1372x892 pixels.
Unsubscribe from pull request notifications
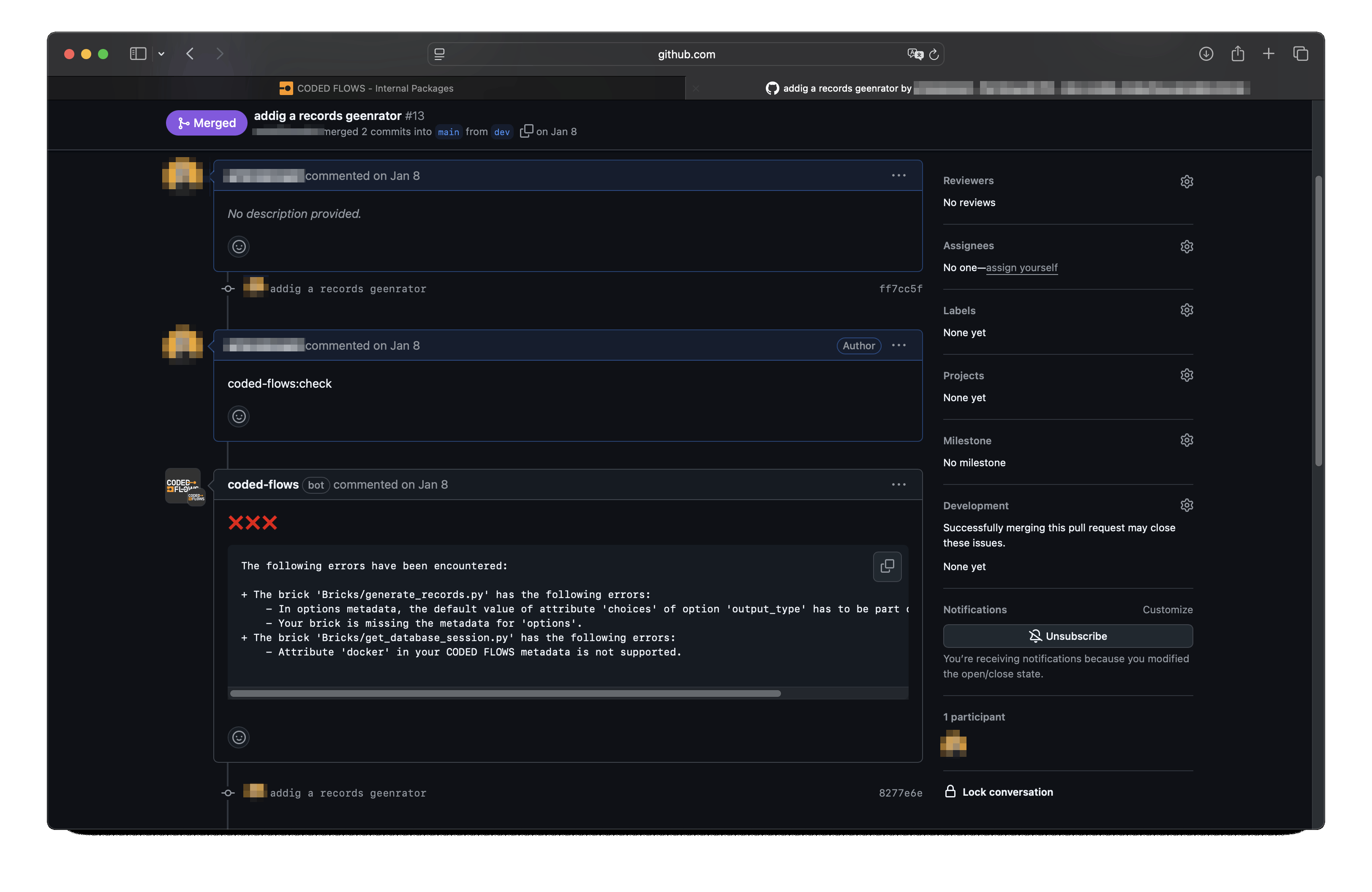point(1067,636)
